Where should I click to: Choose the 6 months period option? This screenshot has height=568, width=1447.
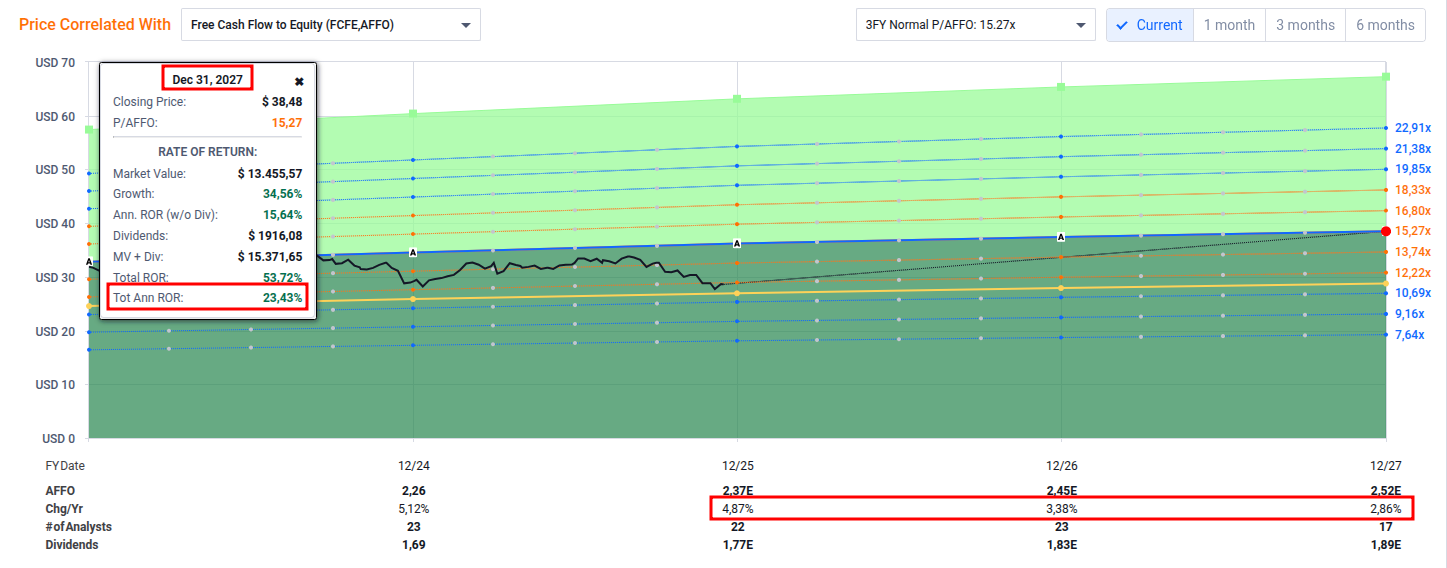(1385, 25)
